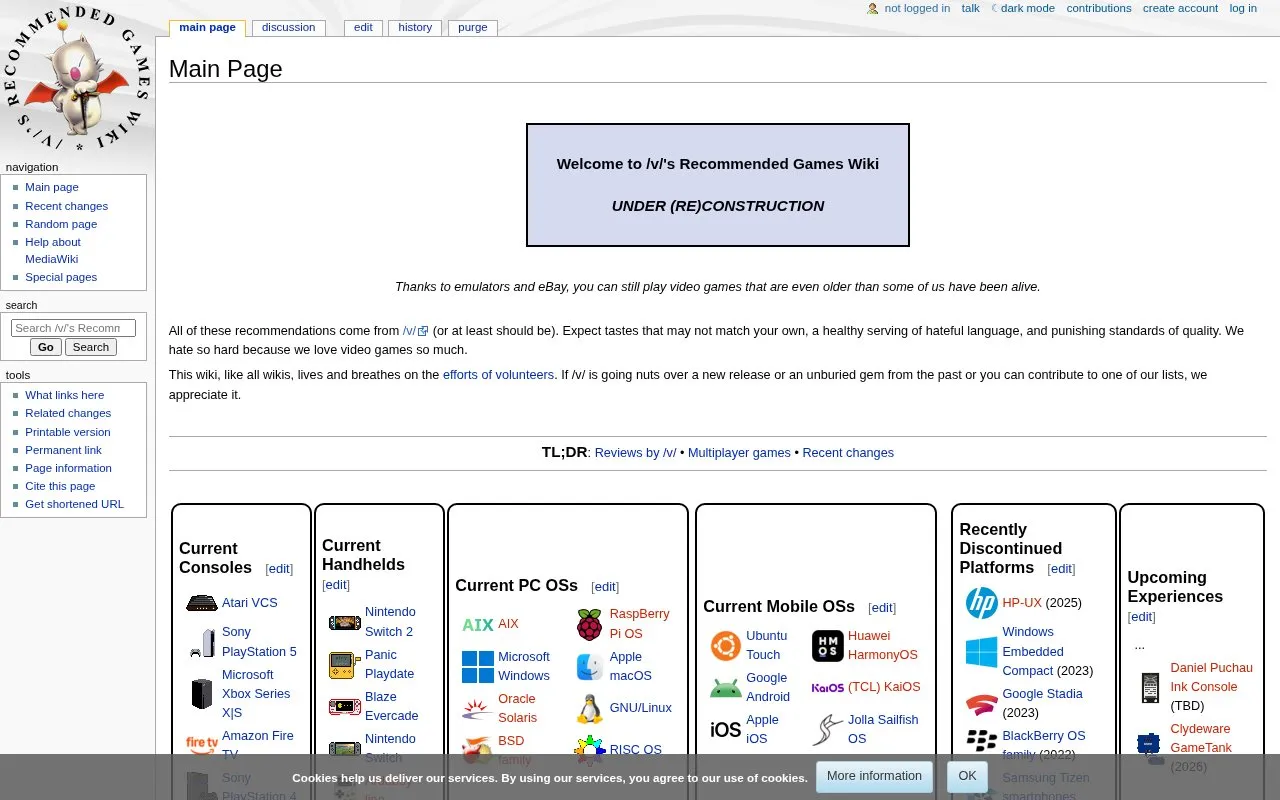Click the Oracle Solaris logo icon
This screenshot has width=1280, height=800.
click(478, 709)
